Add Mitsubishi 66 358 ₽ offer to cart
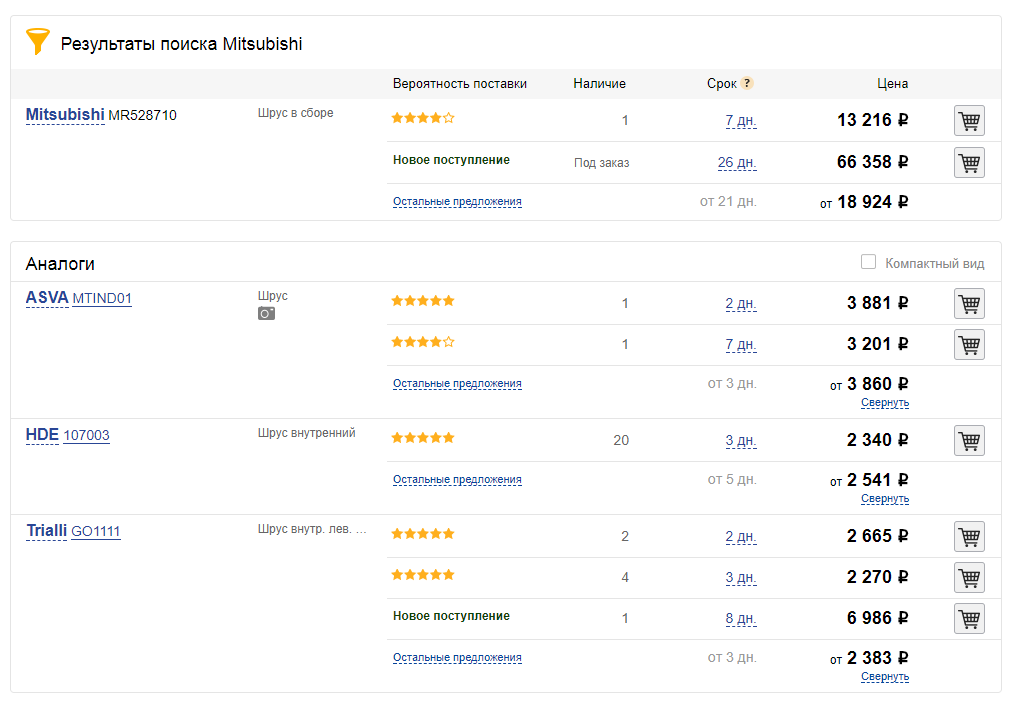1024x704 pixels. [969, 162]
